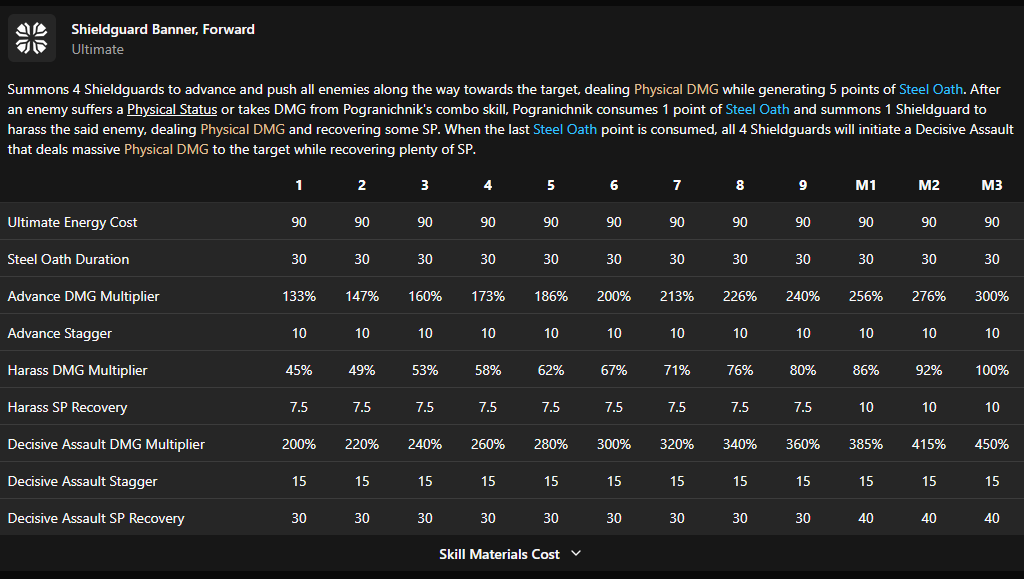
Task: Select the level 1 column header
Action: pos(298,185)
